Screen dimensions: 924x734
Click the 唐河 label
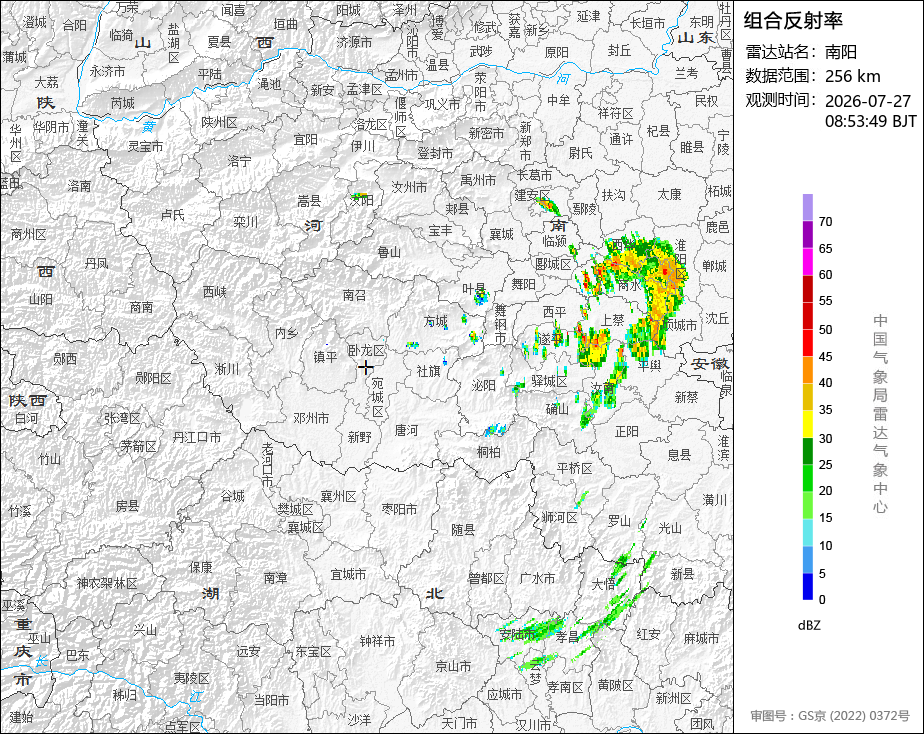(x=406, y=430)
